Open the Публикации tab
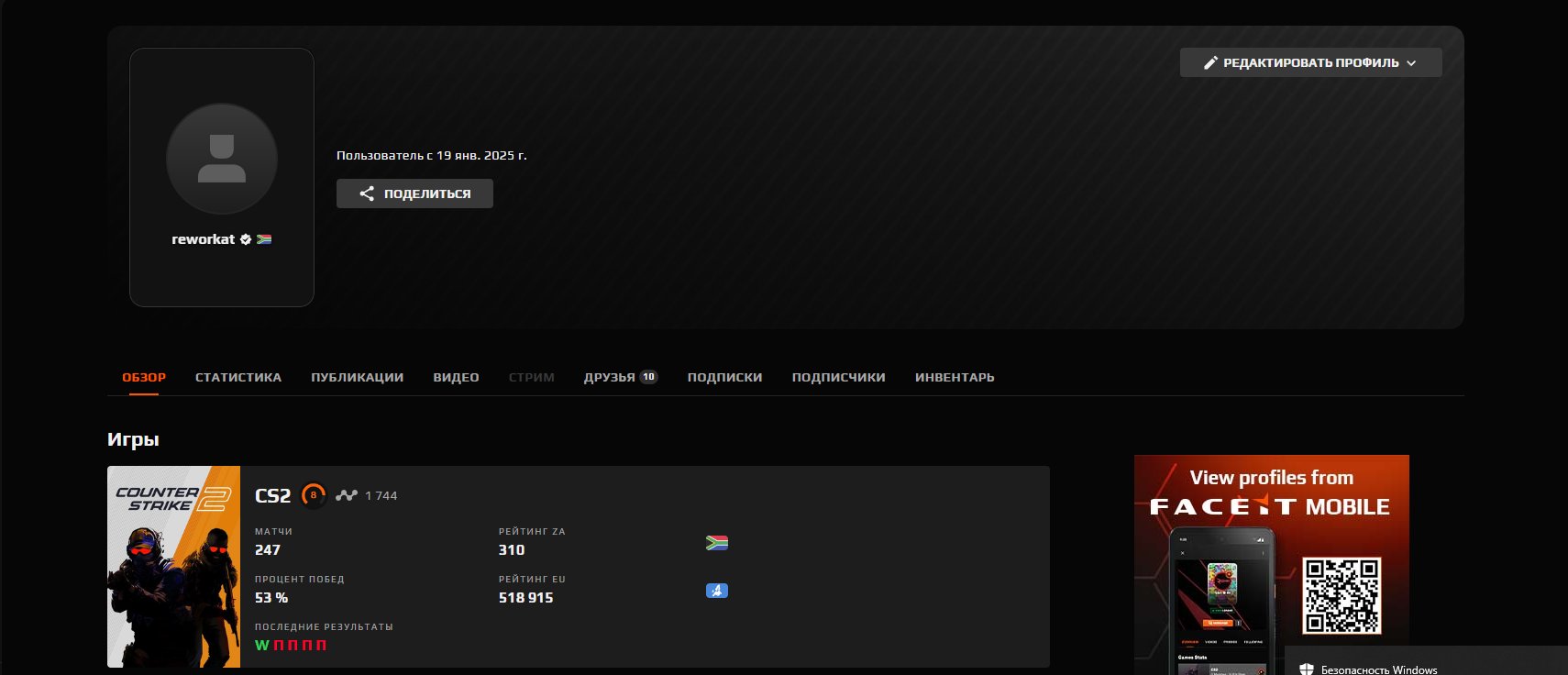This screenshot has width=1568, height=675. (357, 377)
